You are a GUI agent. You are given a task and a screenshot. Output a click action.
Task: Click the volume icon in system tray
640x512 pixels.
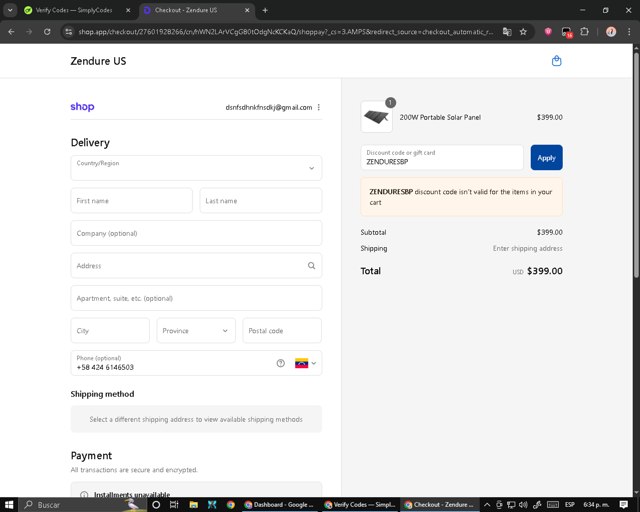(x=523, y=505)
